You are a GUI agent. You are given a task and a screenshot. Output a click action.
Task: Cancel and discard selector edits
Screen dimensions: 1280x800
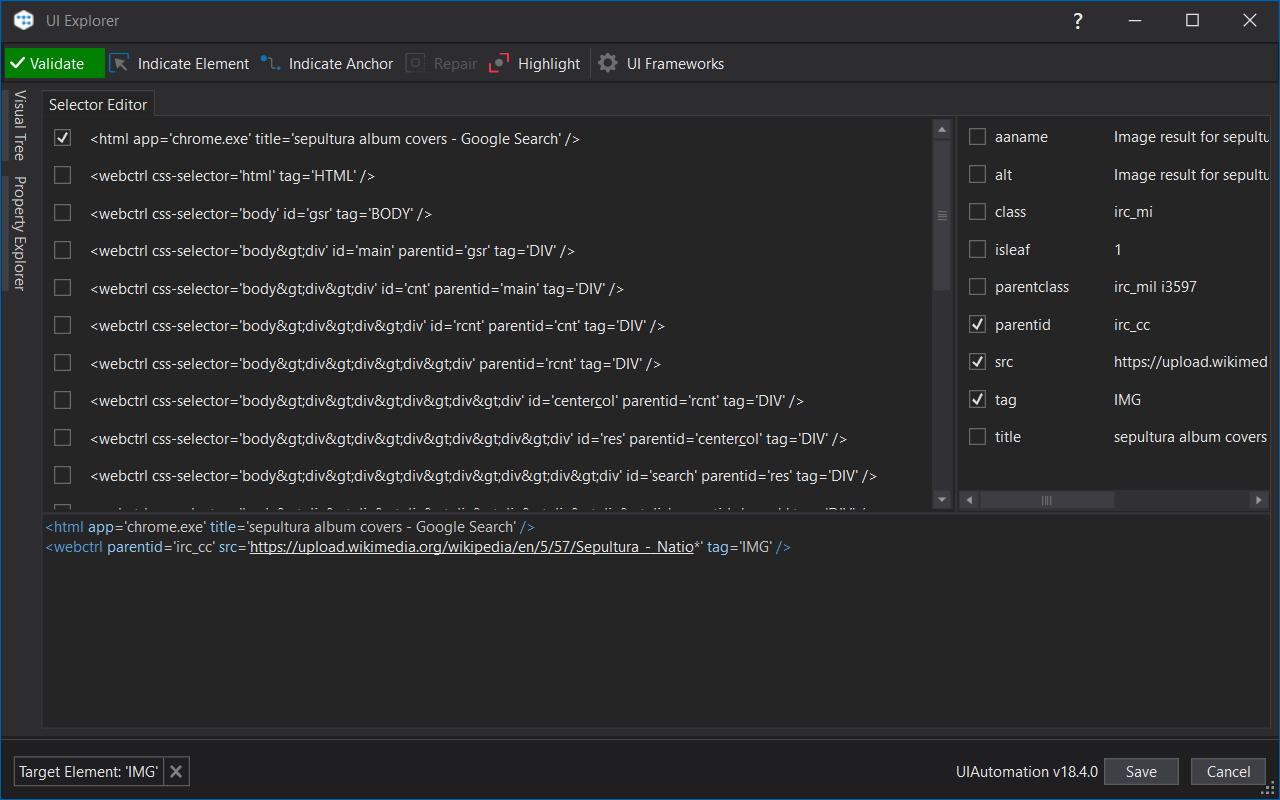coord(1228,772)
